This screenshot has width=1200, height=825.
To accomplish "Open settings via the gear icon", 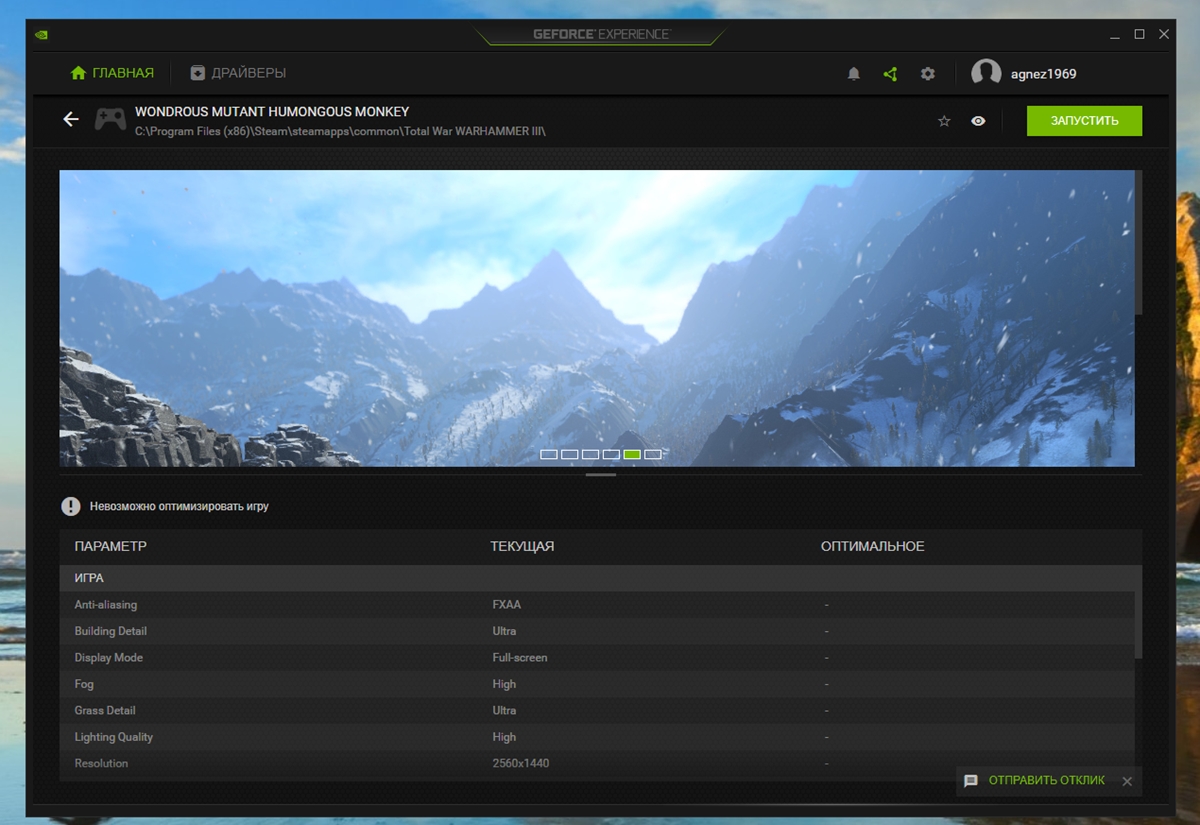I will 928,74.
